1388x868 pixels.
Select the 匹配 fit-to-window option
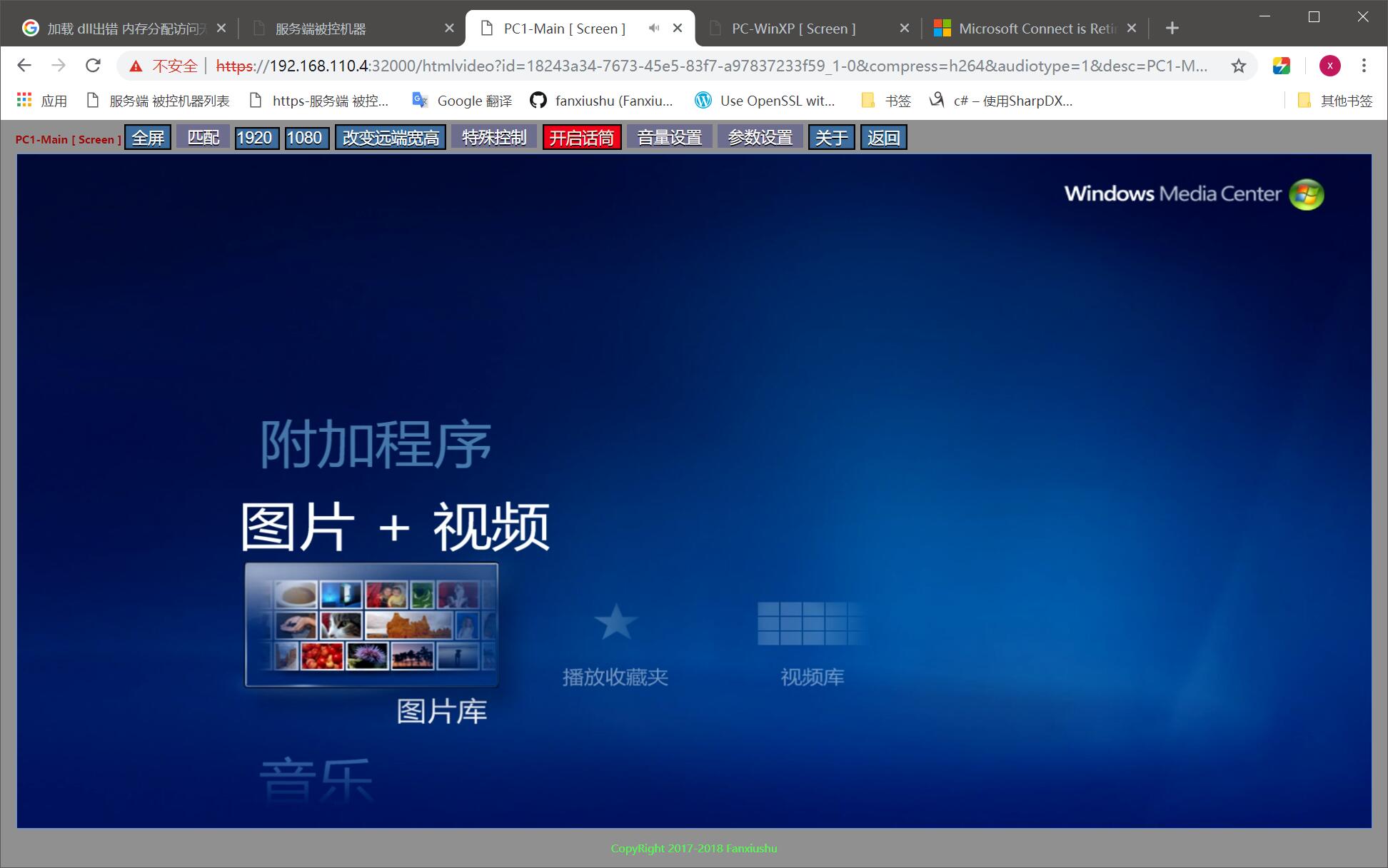pyautogui.click(x=202, y=136)
